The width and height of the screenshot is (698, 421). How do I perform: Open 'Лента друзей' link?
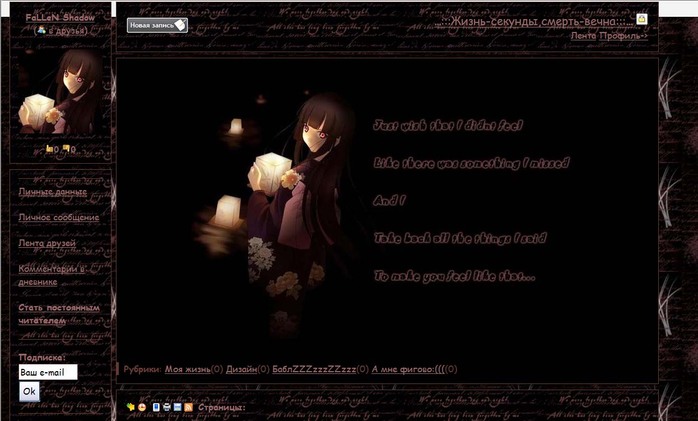[47, 243]
